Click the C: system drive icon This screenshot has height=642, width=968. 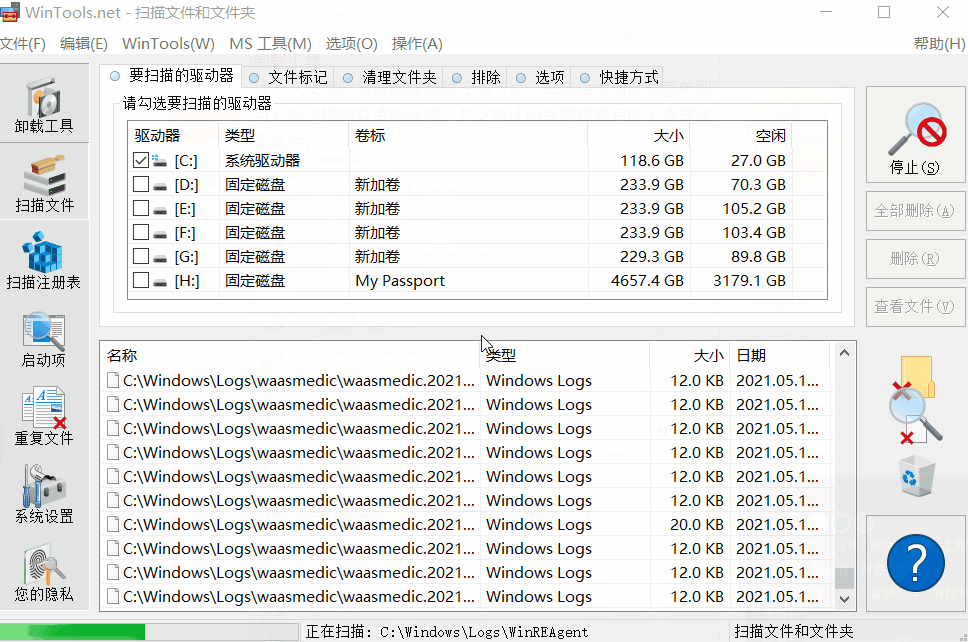point(159,161)
